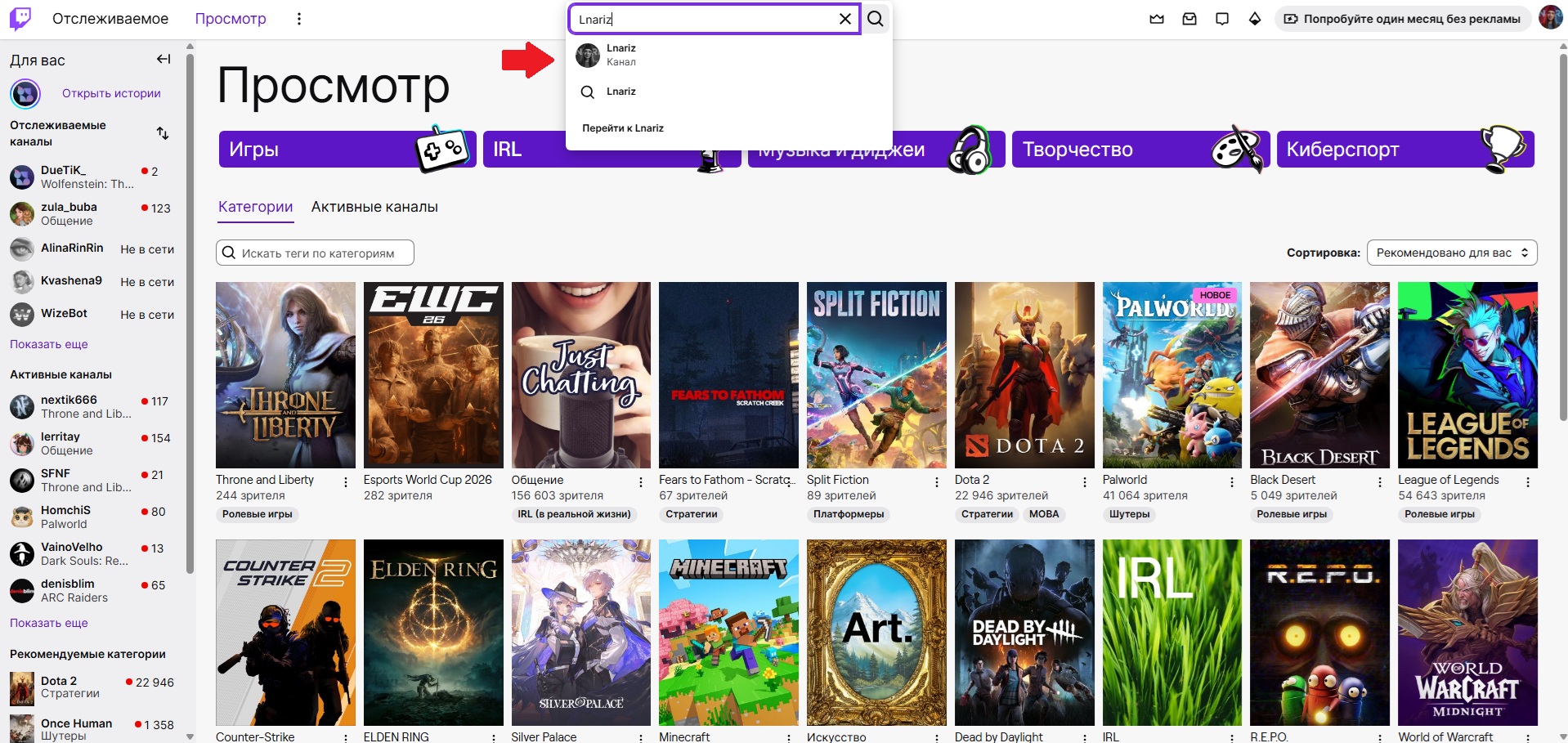Open the Prime loot crown icon
Screen dimensions: 1568x743
click(x=1157, y=19)
